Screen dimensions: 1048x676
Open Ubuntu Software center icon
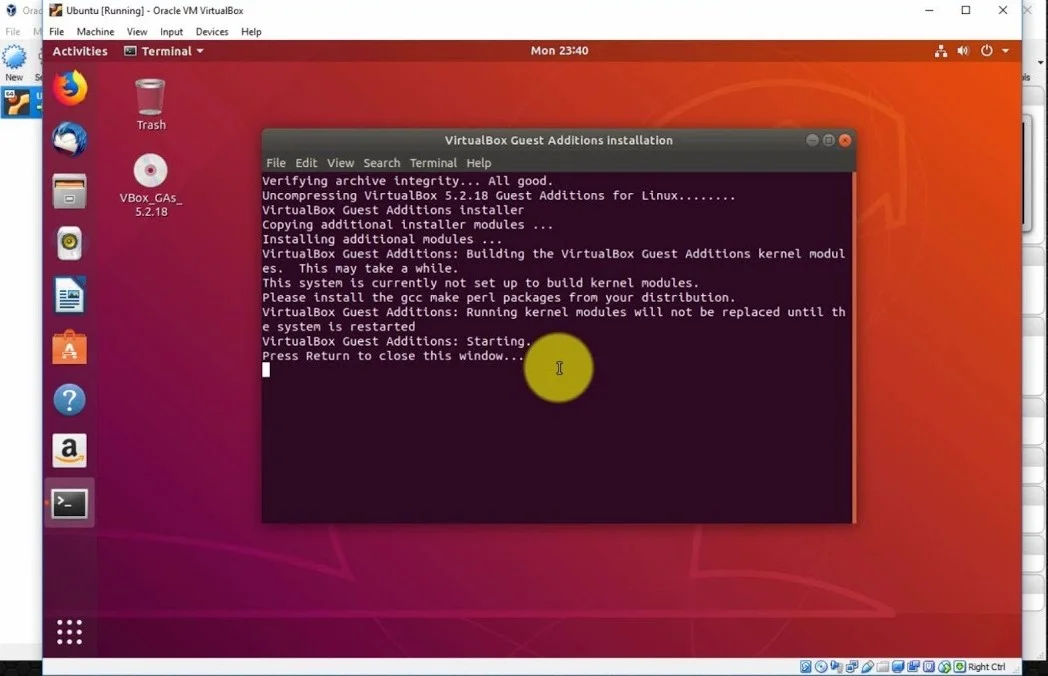point(70,348)
